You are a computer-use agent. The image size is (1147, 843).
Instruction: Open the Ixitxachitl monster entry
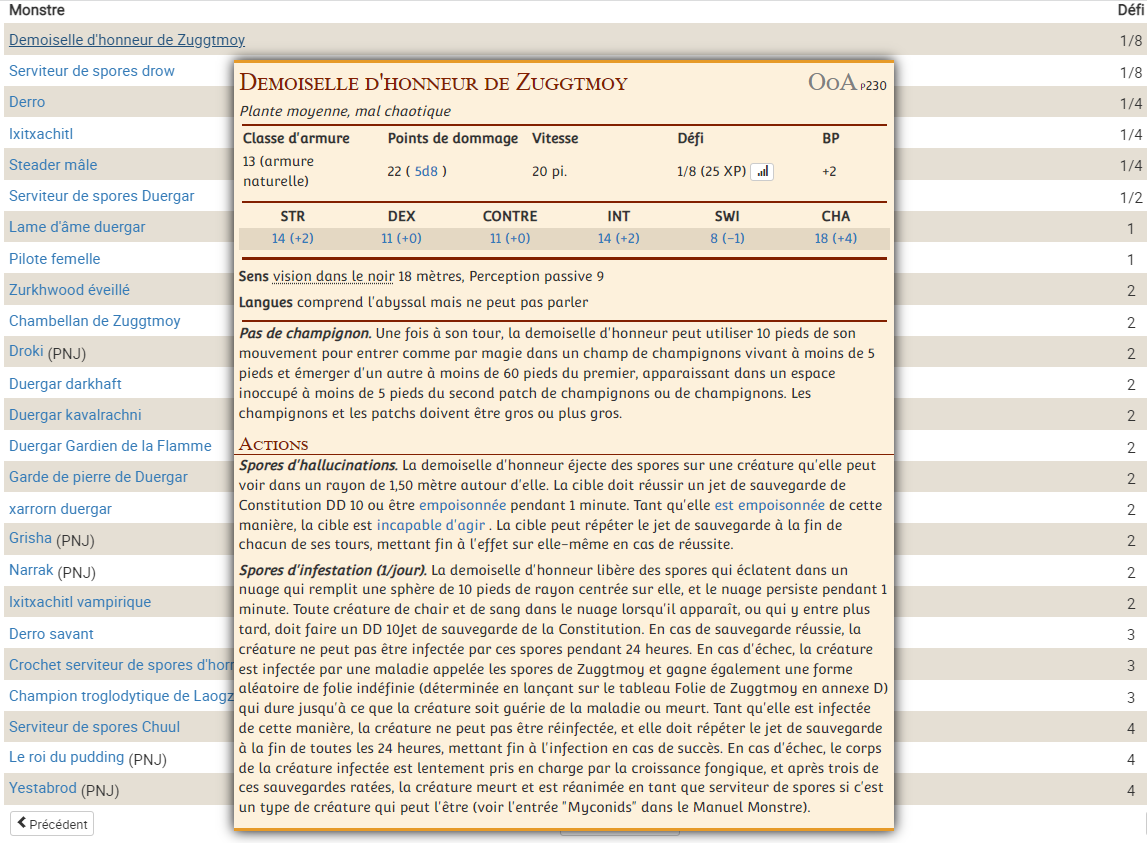click(x=41, y=134)
